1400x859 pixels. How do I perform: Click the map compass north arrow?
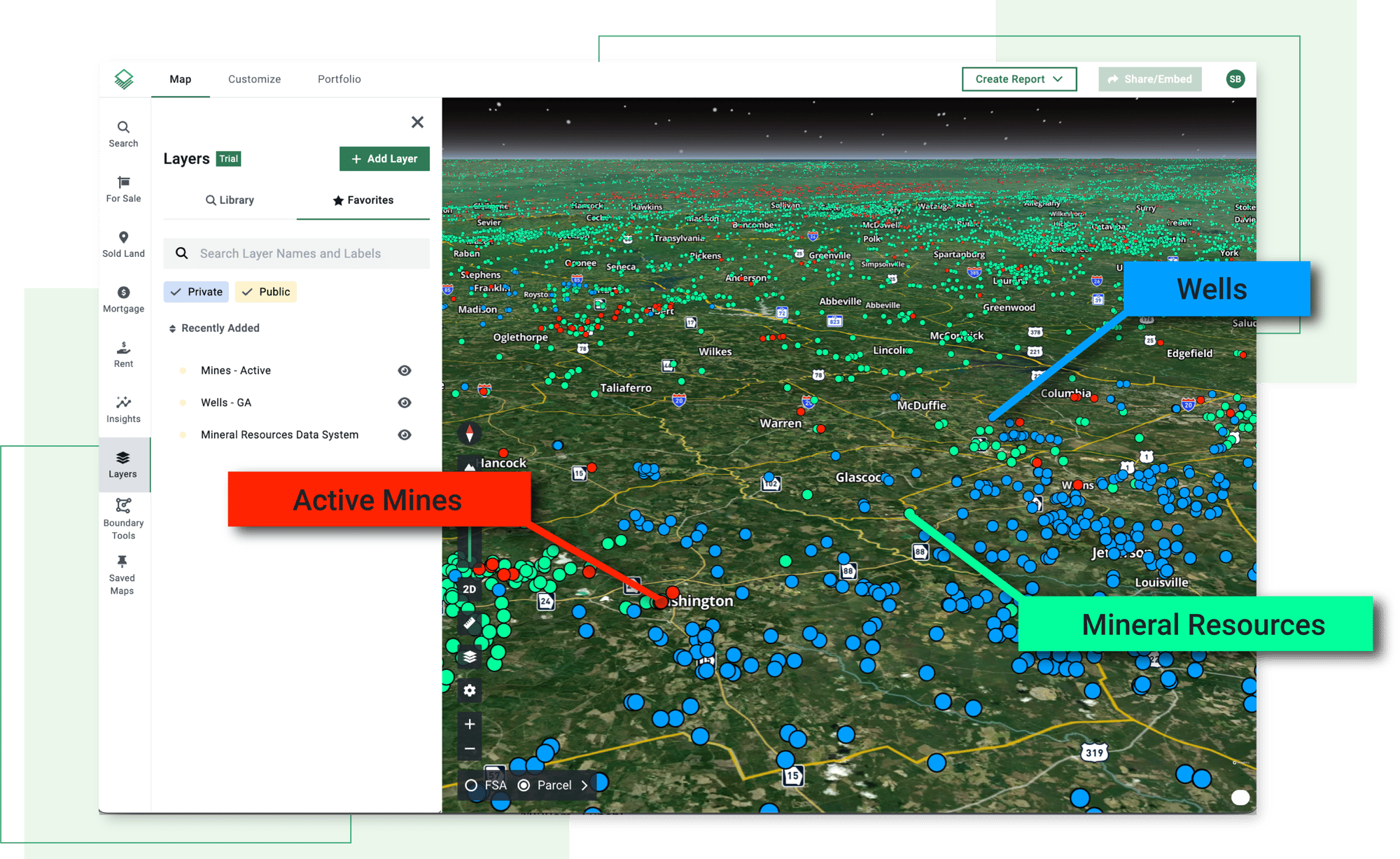coord(470,434)
